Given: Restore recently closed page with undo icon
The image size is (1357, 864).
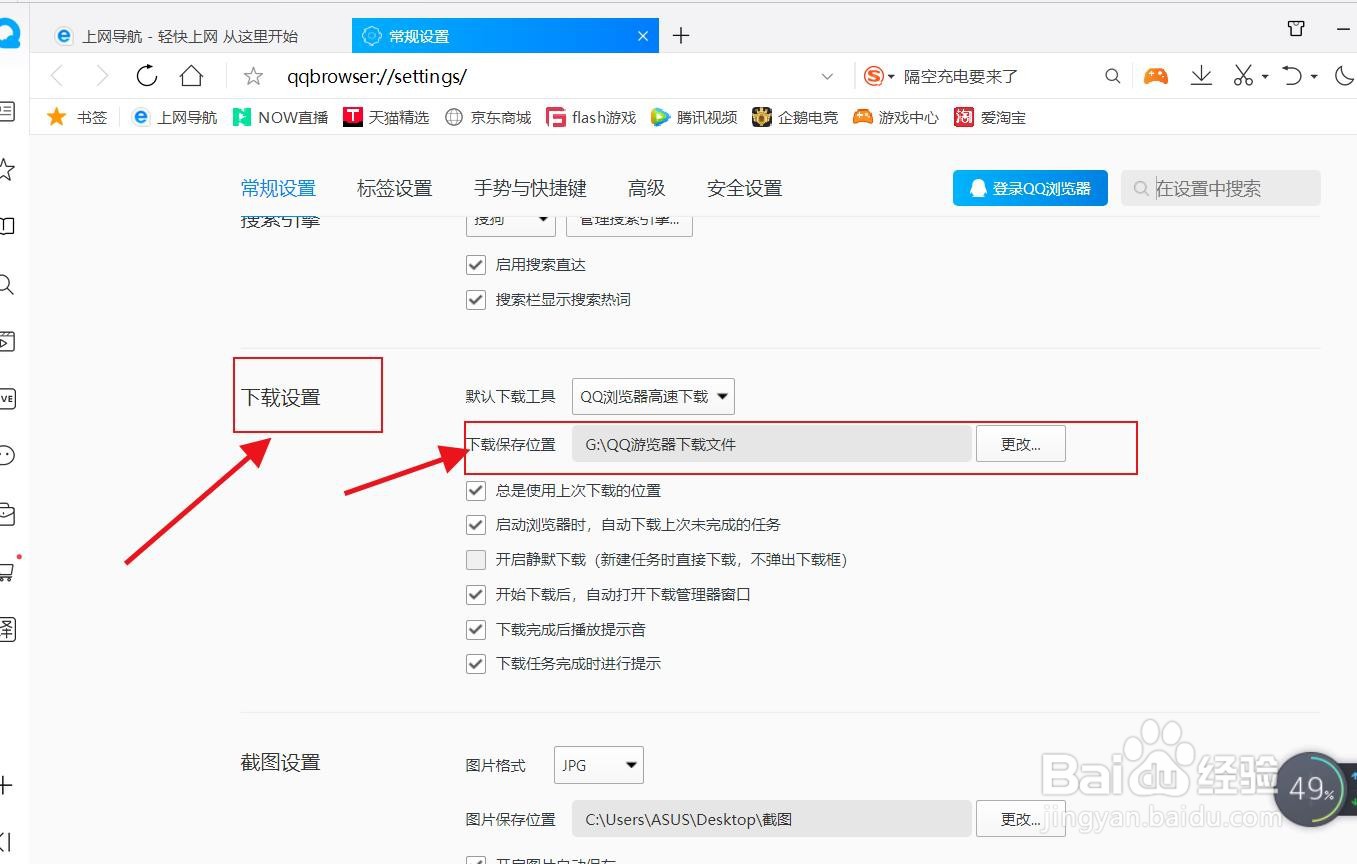Looking at the screenshot, I should tap(1293, 75).
